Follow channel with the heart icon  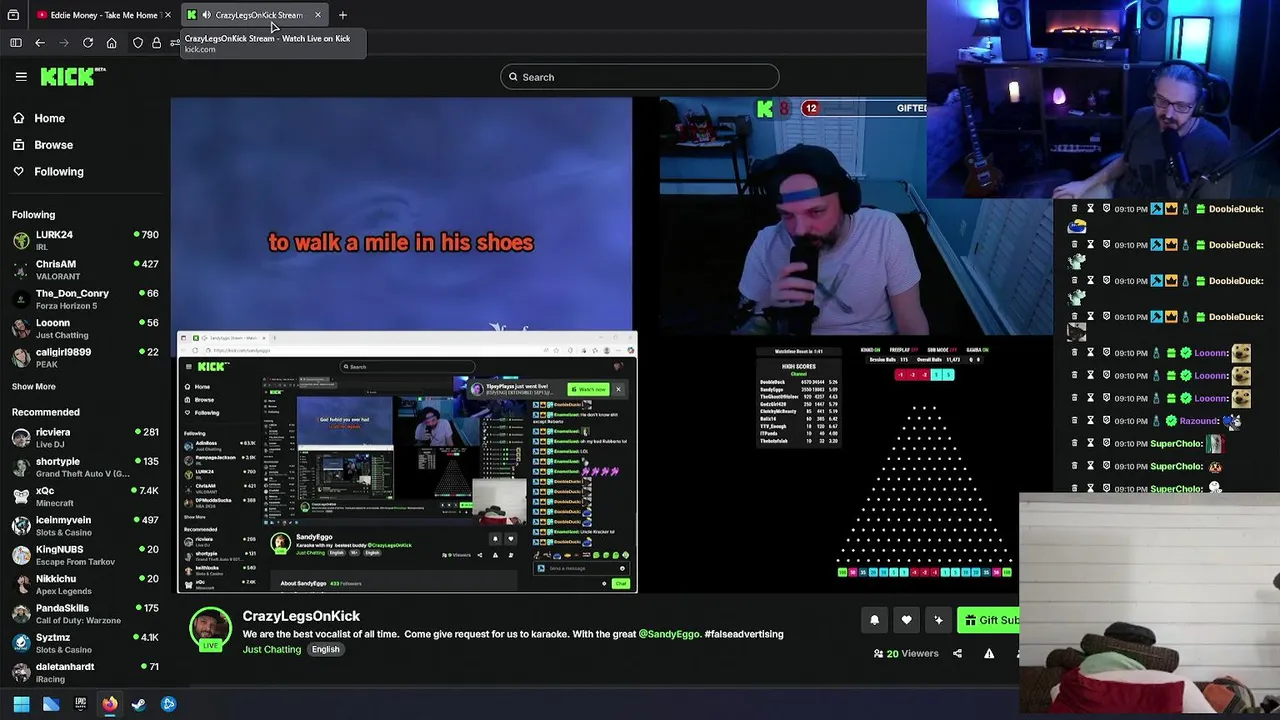(x=906, y=620)
